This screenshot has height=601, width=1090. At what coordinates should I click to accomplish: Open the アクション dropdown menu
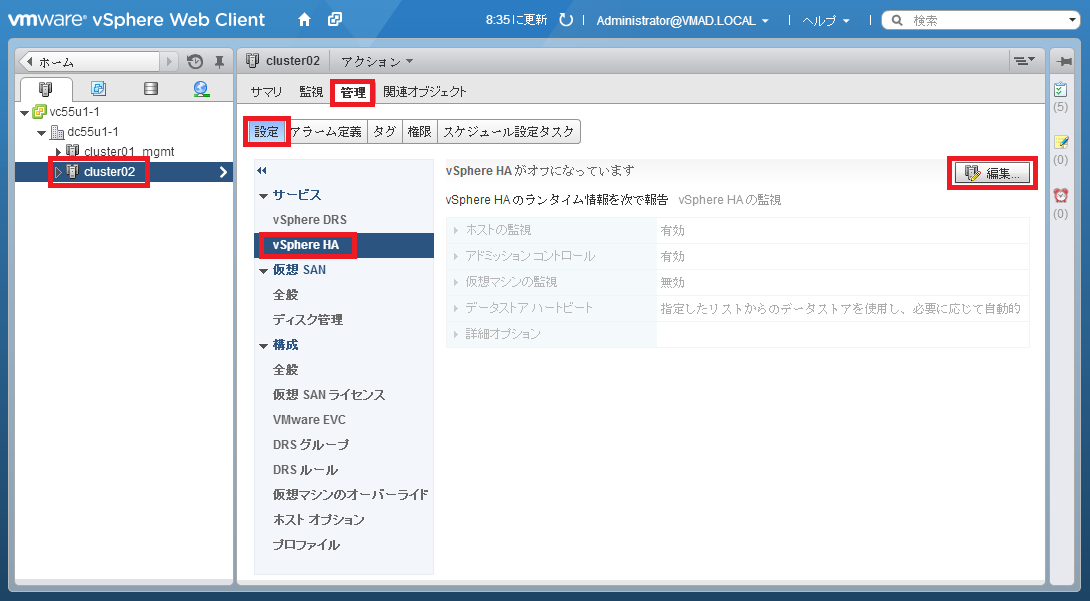point(377,61)
